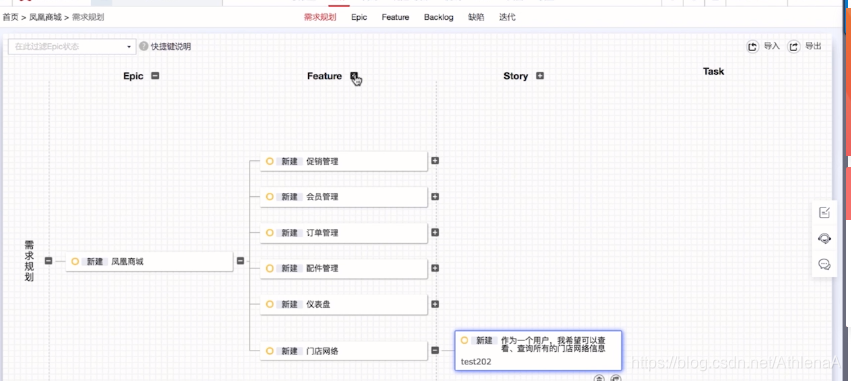The image size is (851, 381).
Task: Select the 会员管理 feature card
Action: point(344,197)
